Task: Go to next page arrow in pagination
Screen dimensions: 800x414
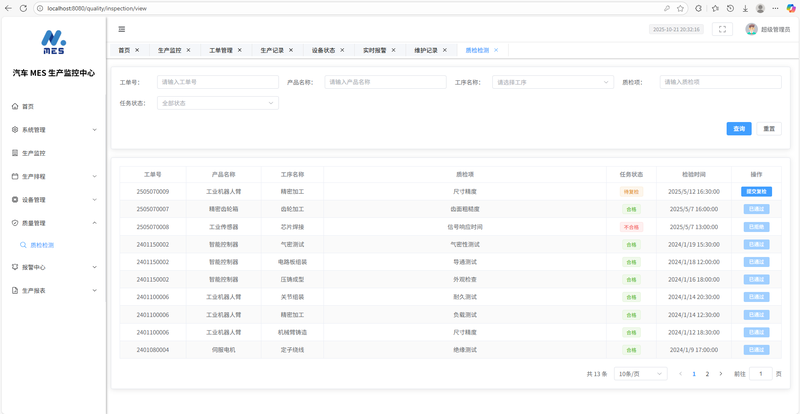Action: [721, 374]
